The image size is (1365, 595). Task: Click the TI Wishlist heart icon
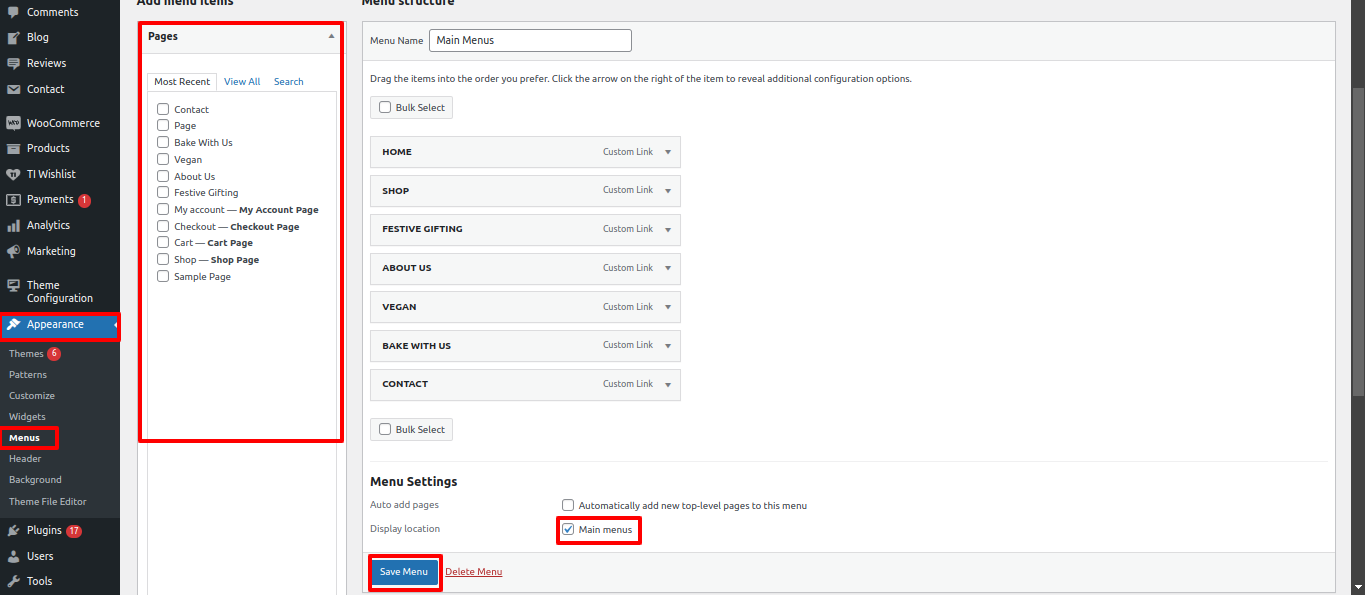coord(13,174)
